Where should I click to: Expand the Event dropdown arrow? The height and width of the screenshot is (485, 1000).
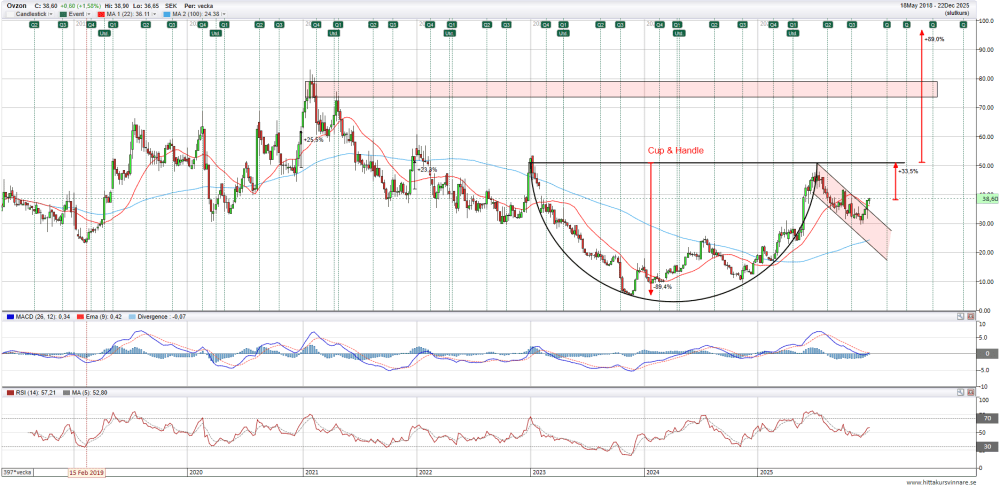(88, 13)
